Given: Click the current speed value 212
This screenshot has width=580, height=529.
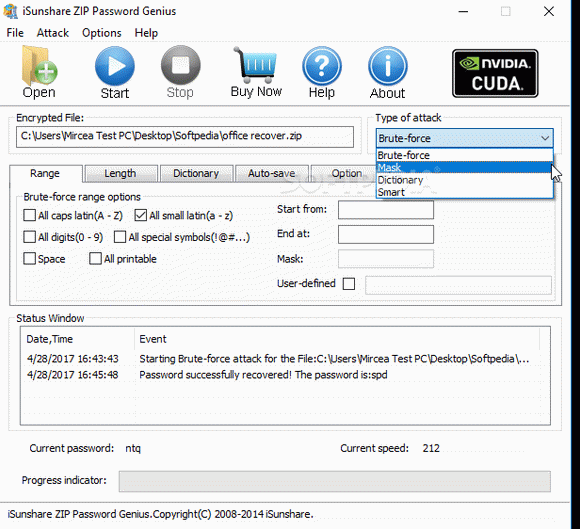Looking at the screenshot, I should coord(431,448).
